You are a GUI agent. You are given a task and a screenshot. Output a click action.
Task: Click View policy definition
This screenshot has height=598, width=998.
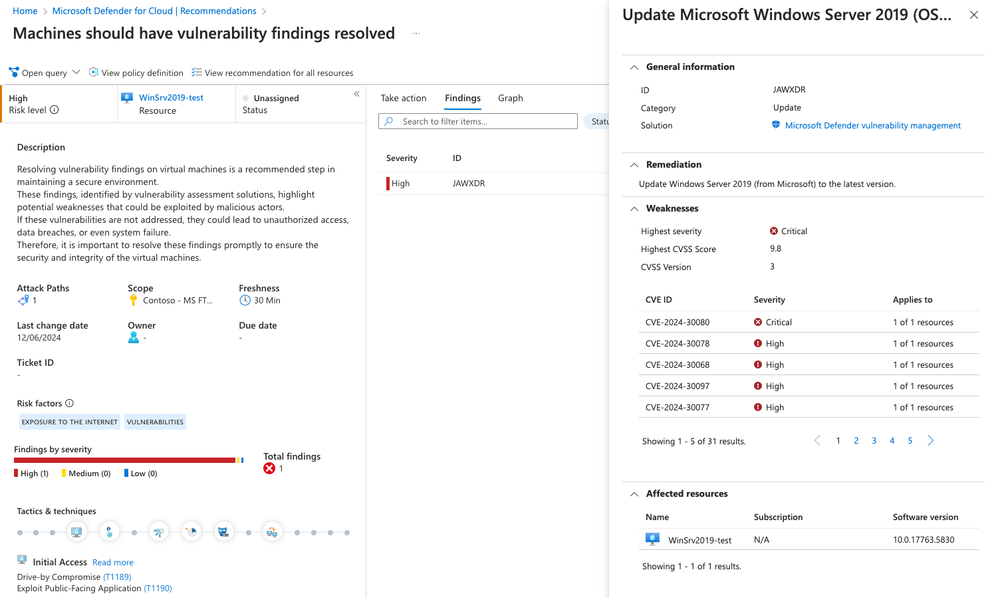136,73
